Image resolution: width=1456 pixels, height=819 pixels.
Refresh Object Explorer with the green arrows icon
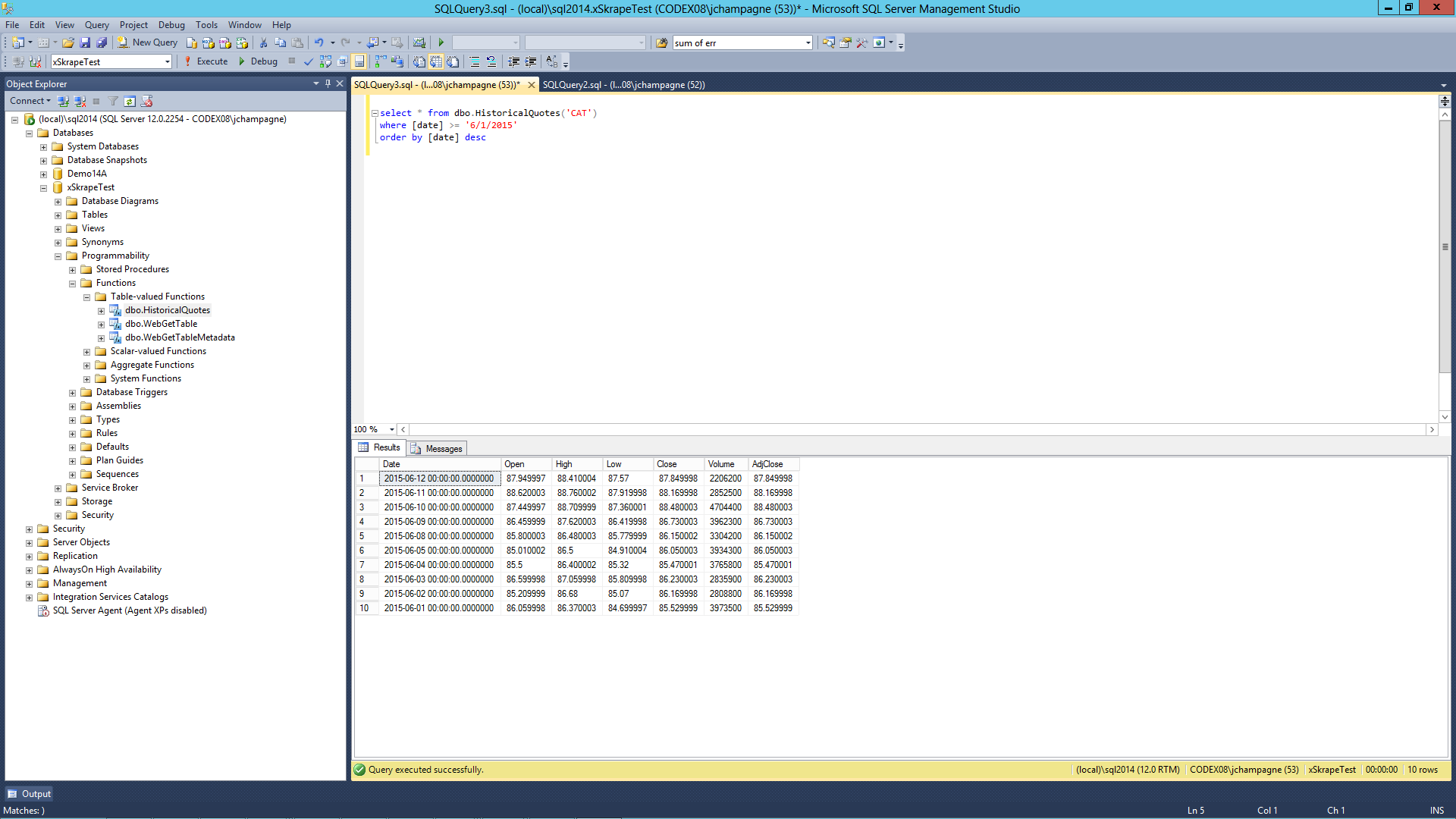click(x=130, y=101)
